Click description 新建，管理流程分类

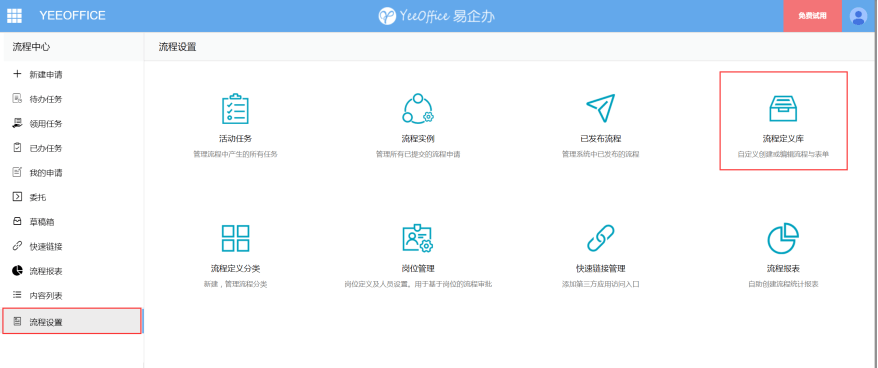click(235, 284)
